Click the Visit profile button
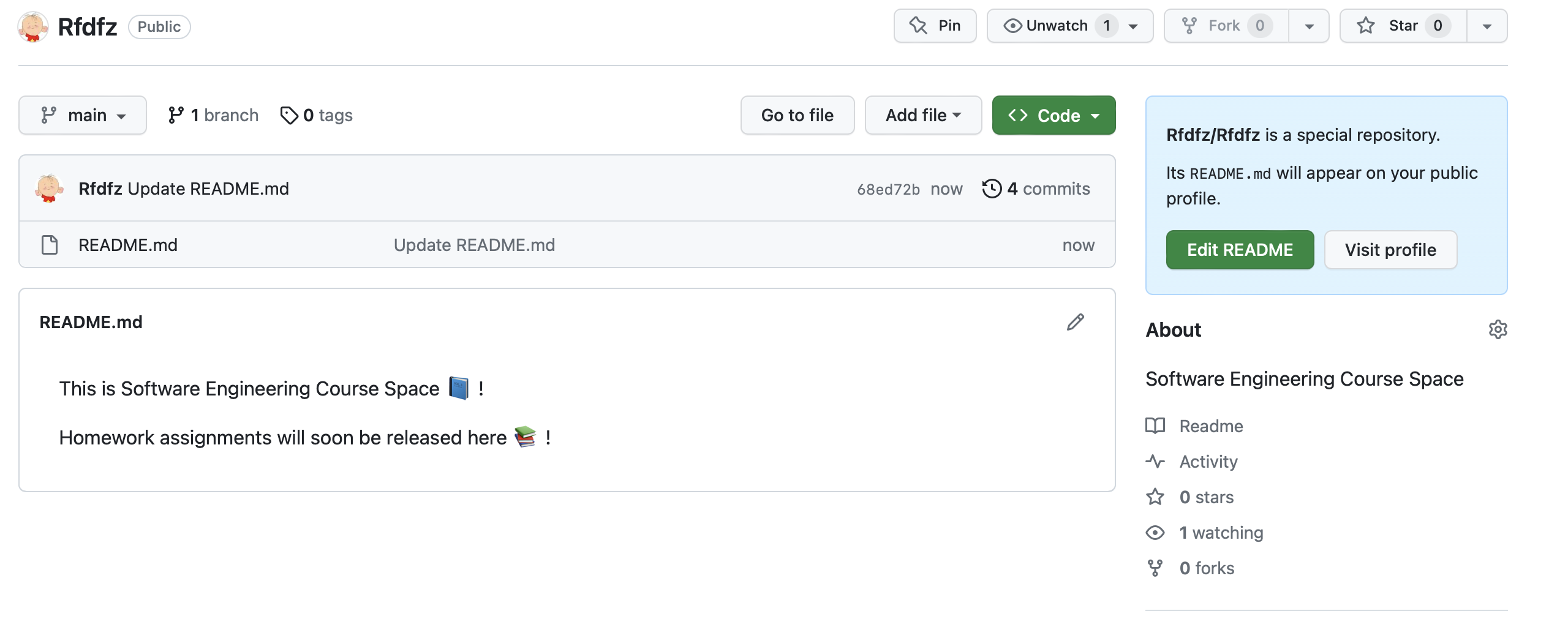 (1390, 250)
